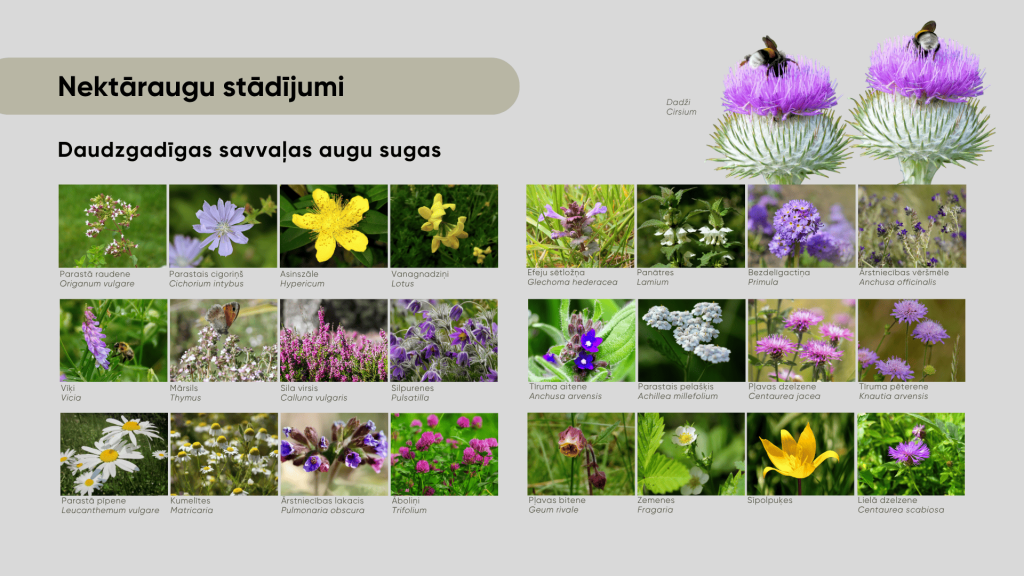Select the yellow Hypericum flower photo
The height and width of the screenshot is (576, 1024).
click(333, 225)
